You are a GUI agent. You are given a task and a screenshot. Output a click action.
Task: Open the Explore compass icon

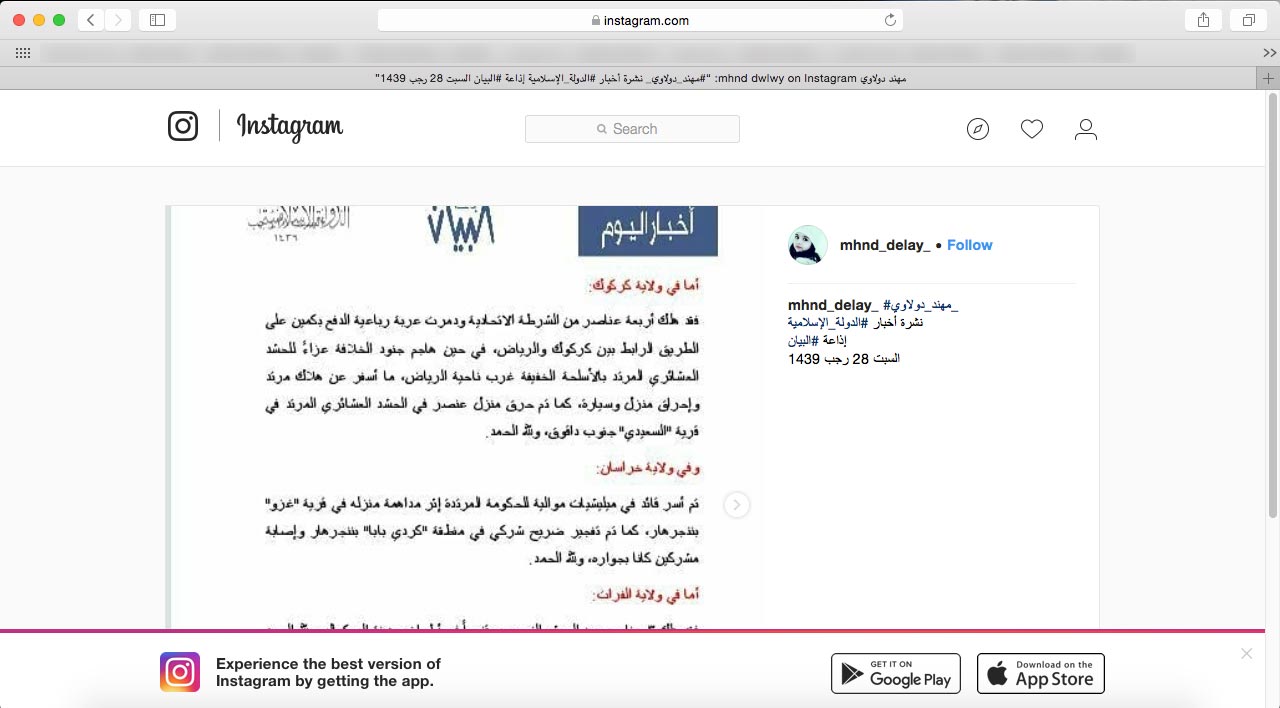pyautogui.click(x=978, y=129)
